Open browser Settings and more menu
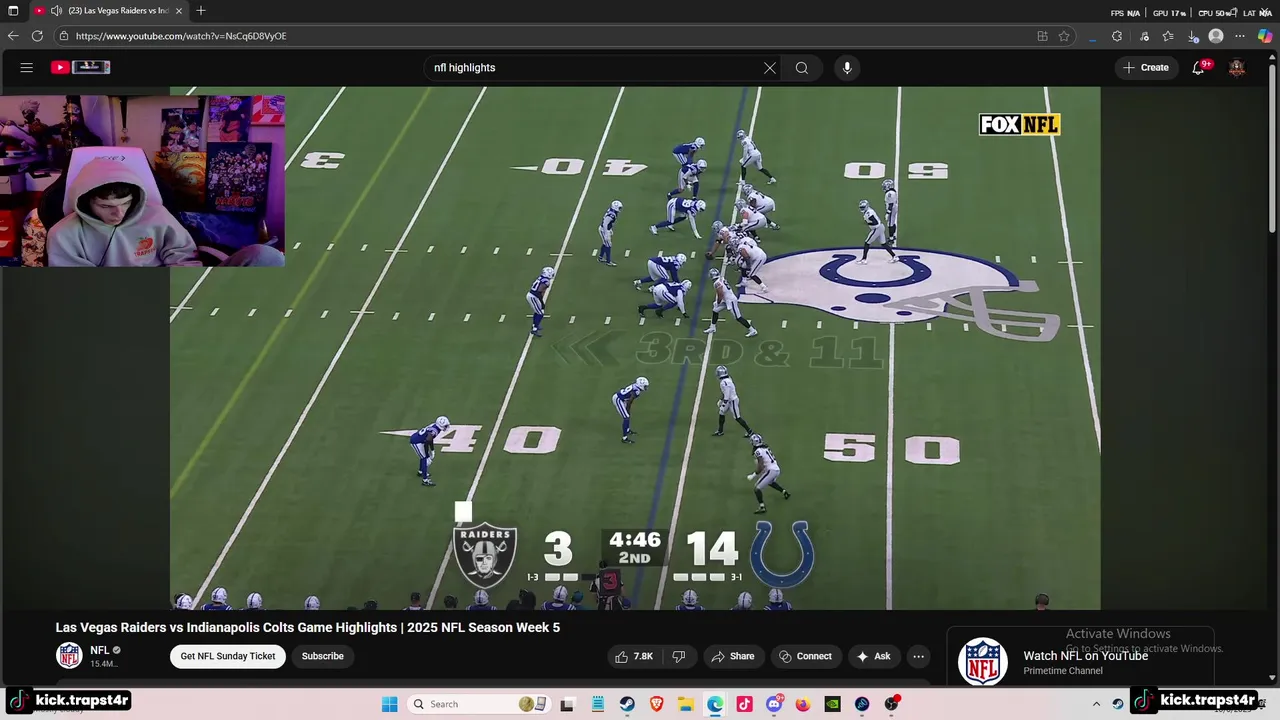Viewport: 1280px width, 720px height. point(1240,36)
